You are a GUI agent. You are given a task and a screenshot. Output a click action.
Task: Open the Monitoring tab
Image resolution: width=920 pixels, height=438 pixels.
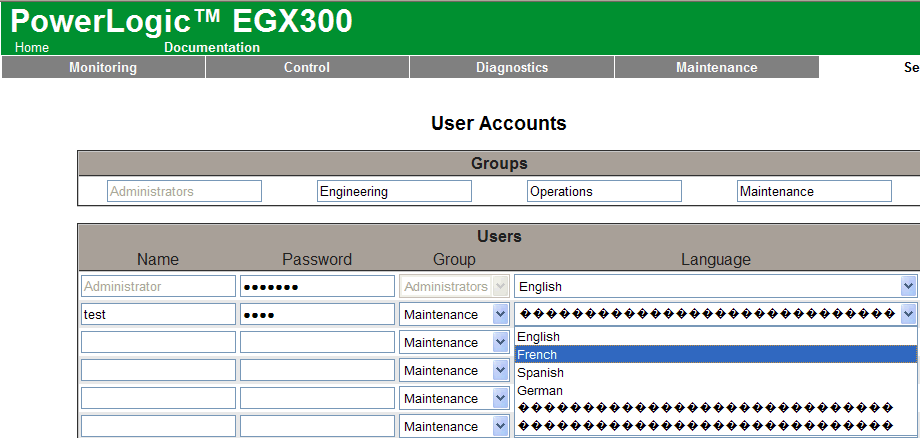click(103, 67)
